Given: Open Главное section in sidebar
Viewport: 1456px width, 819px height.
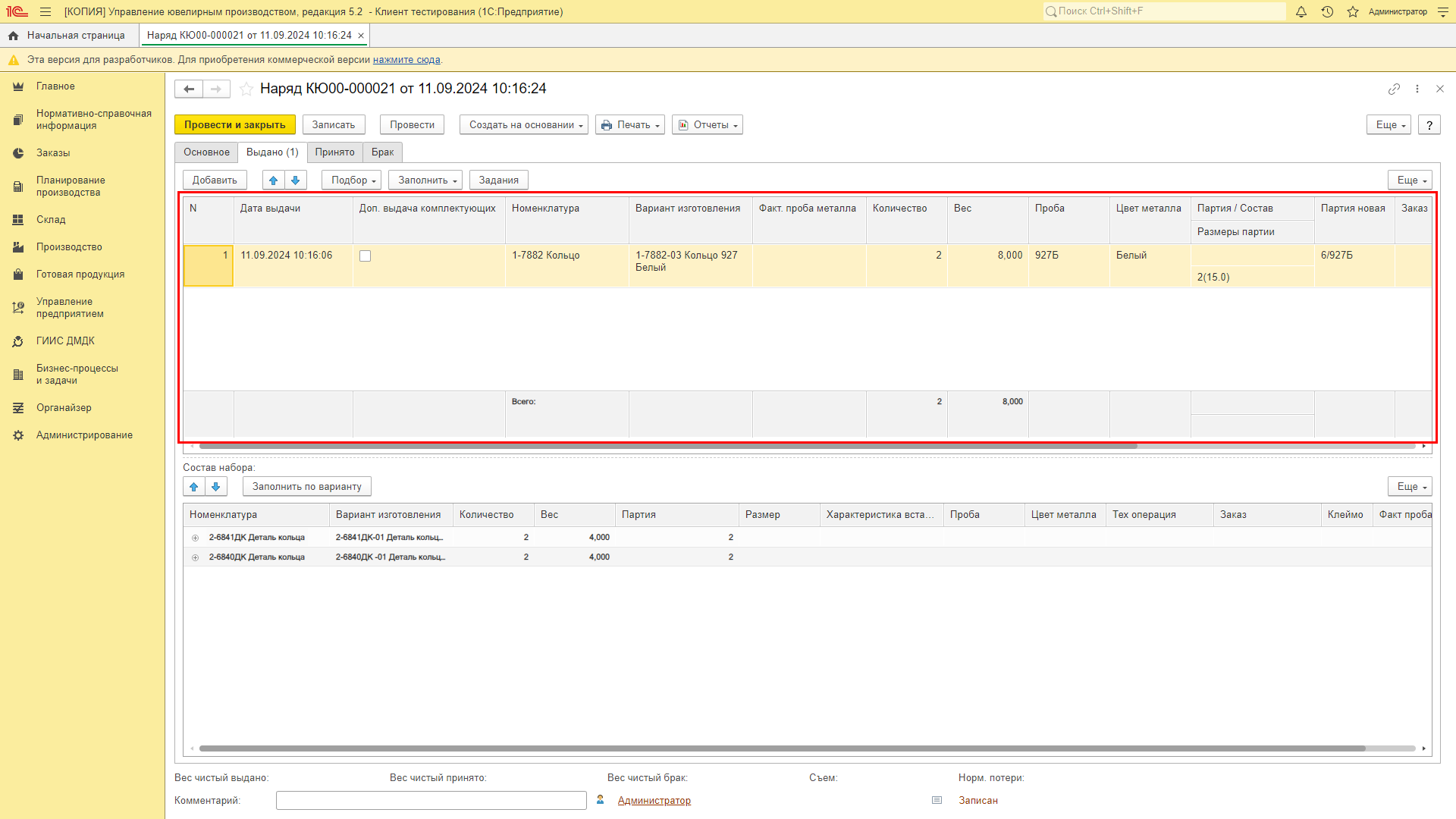Looking at the screenshot, I should point(55,86).
